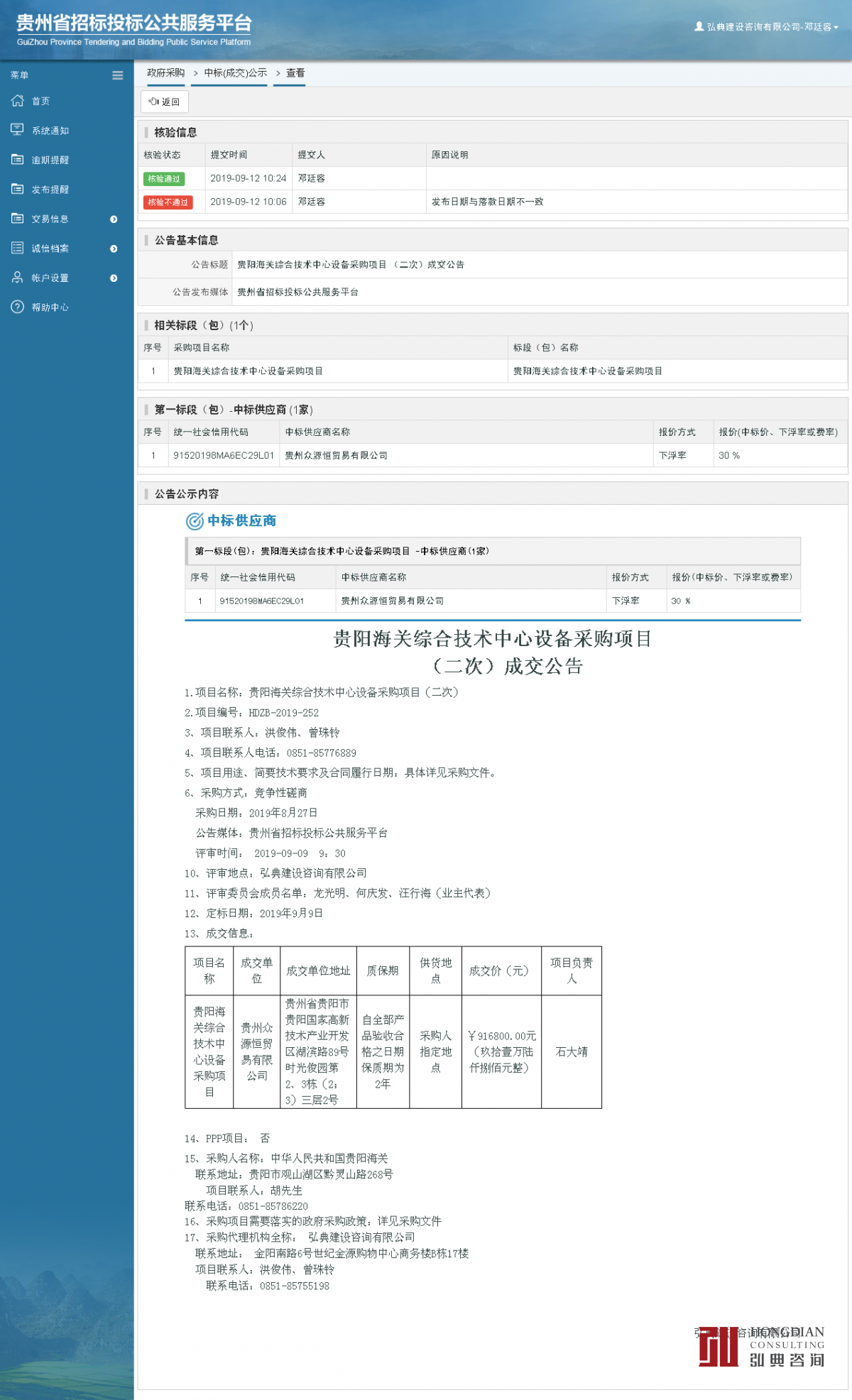Click the 采购方式：竞争性磋商 line

pos(246,793)
